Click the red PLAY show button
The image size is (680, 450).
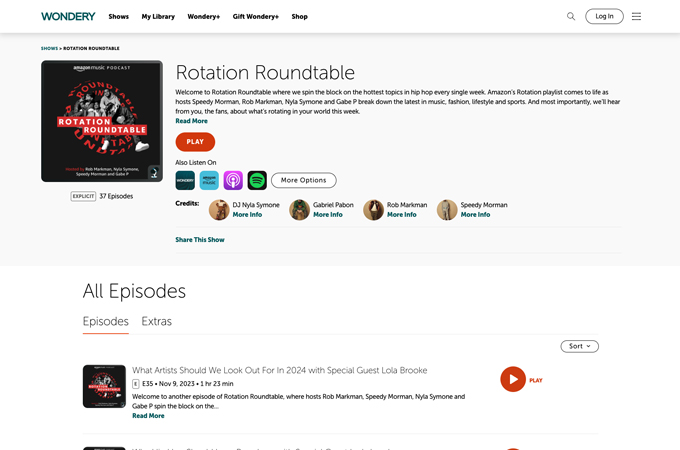click(x=195, y=142)
